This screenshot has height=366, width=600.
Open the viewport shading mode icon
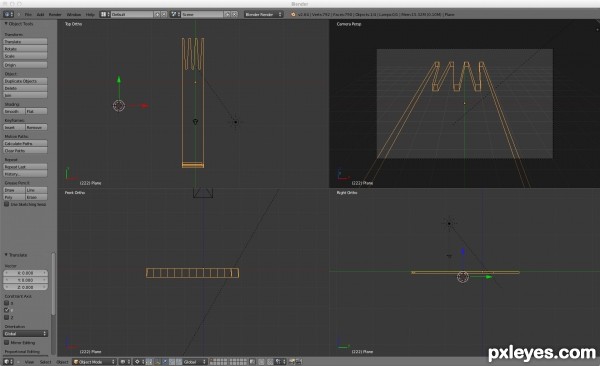click(124, 362)
